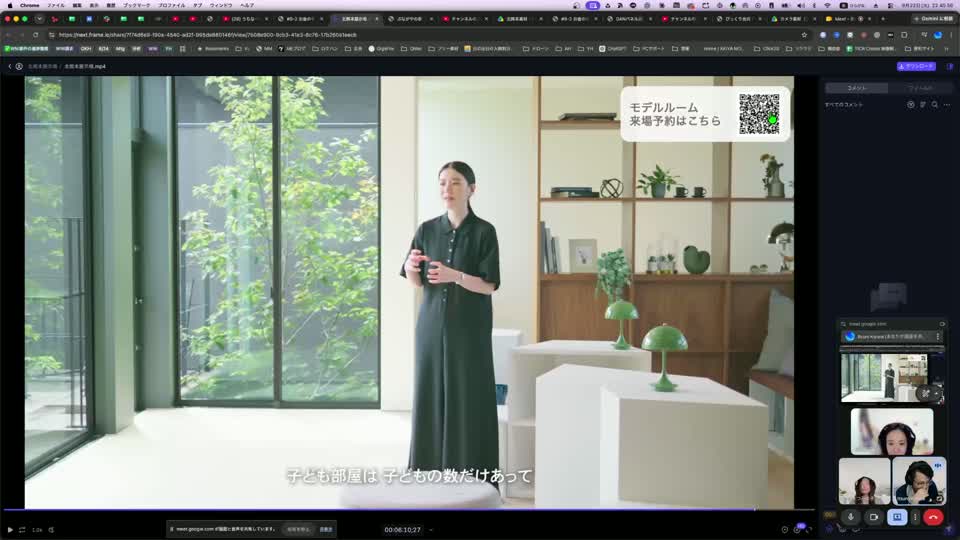Open the ChatGPT bookmark

point(612,48)
